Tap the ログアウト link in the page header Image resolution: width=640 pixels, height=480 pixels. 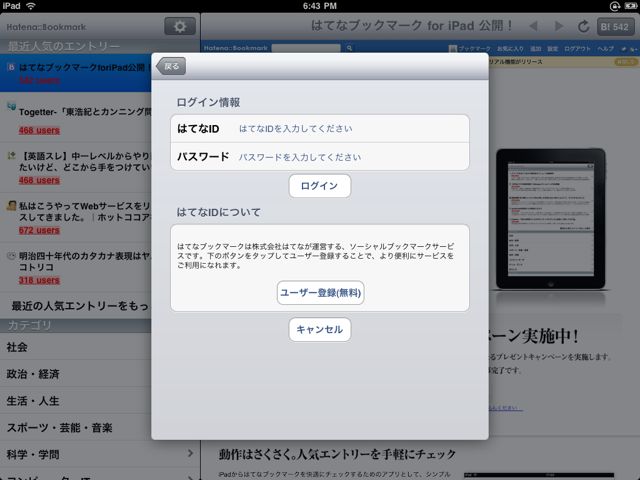(577, 49)
